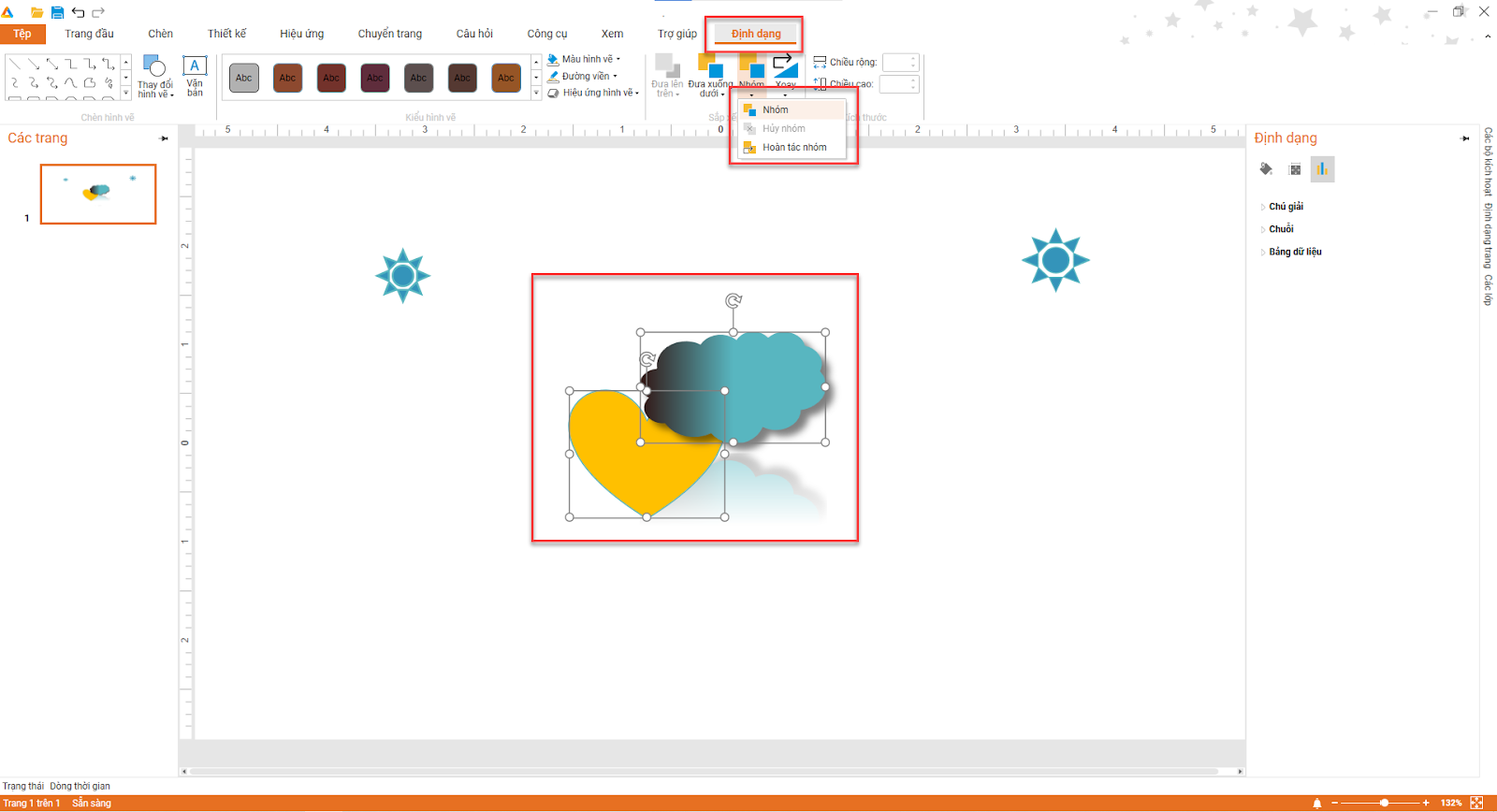This screenshot has width=1497, height=812.
Task: Undo the last action in quick toolbar
Action: pyautogui.click(x=78, y=12)
